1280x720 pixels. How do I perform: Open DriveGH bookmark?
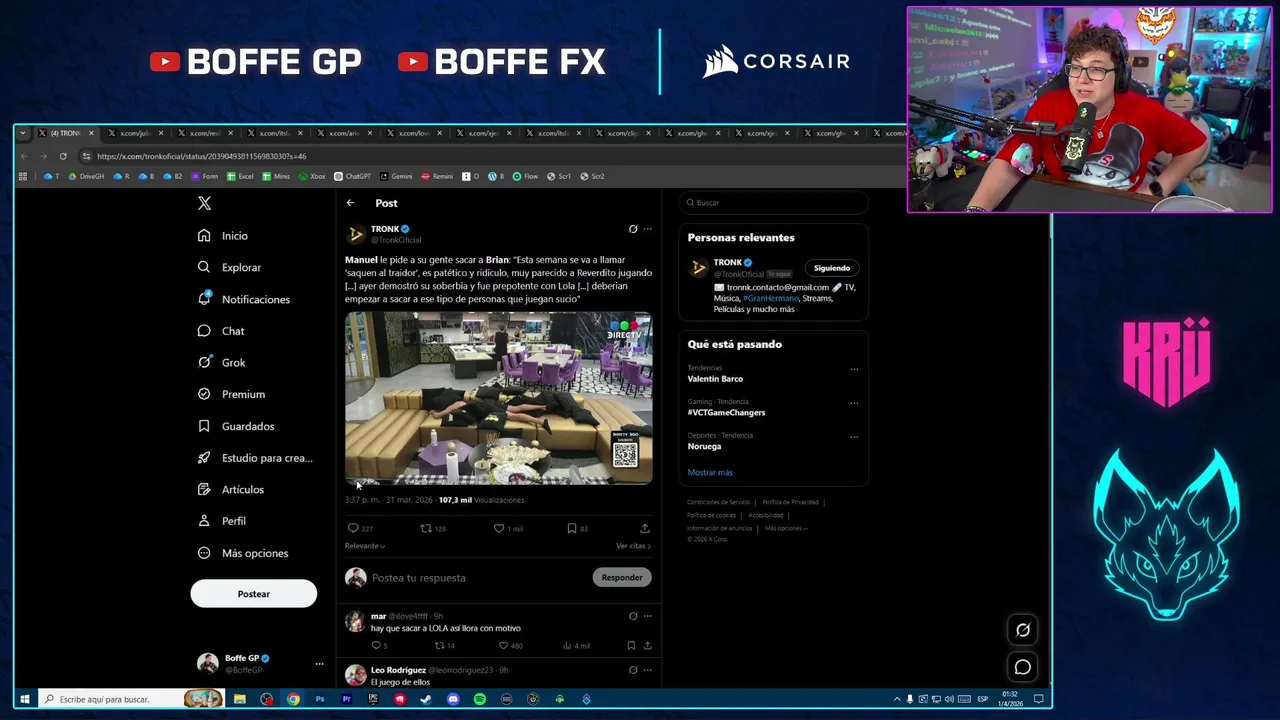click(x=86, y=176)
